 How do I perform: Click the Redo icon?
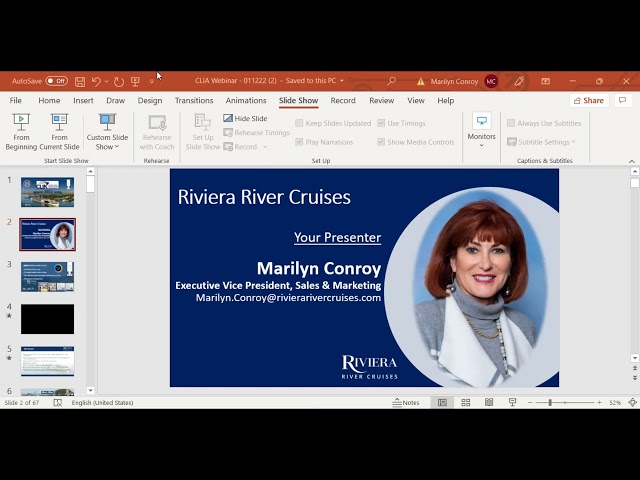click(119, 82)
